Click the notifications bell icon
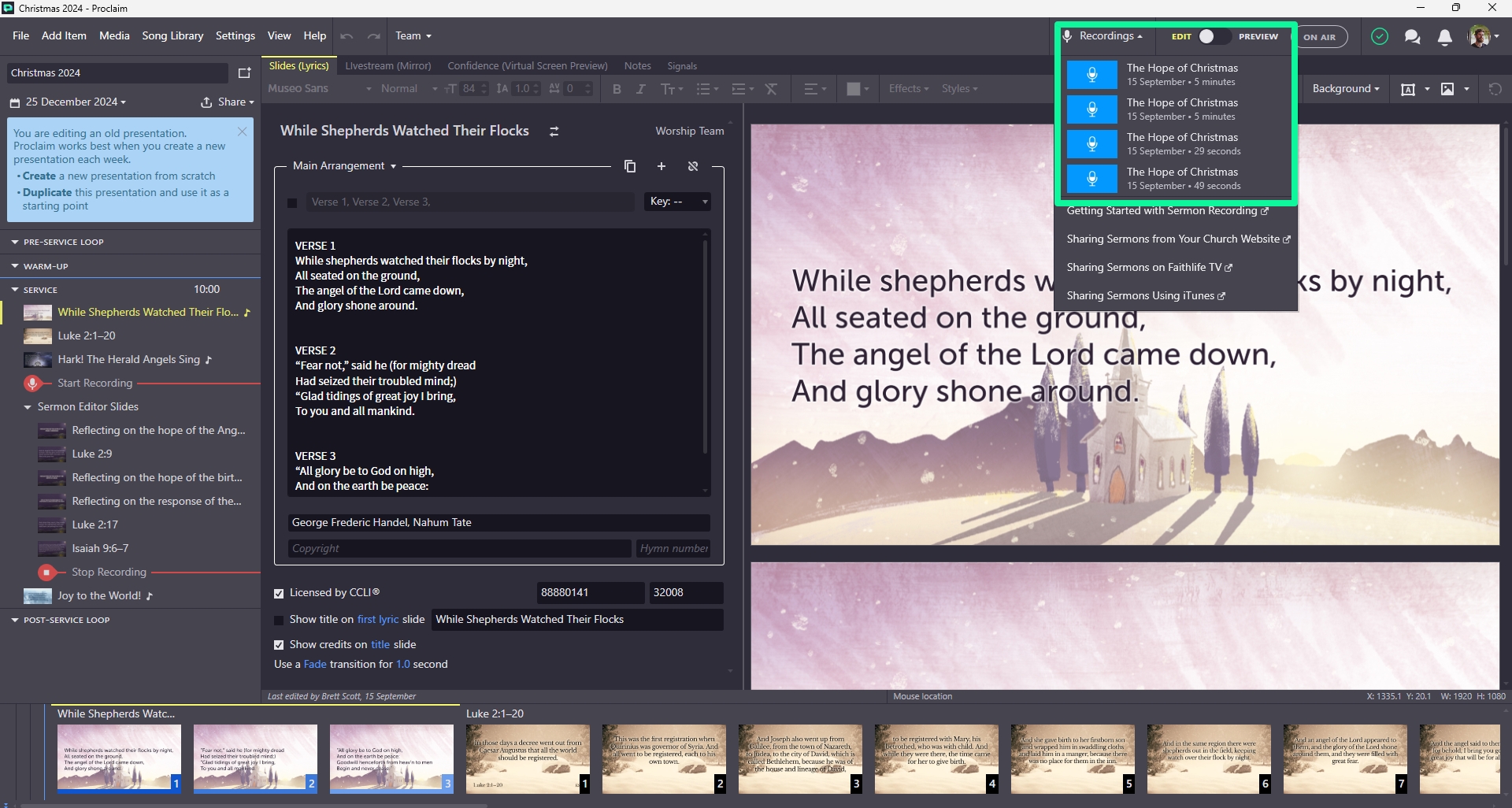Screen dimensions: 1512x808 coord(1444,37)
